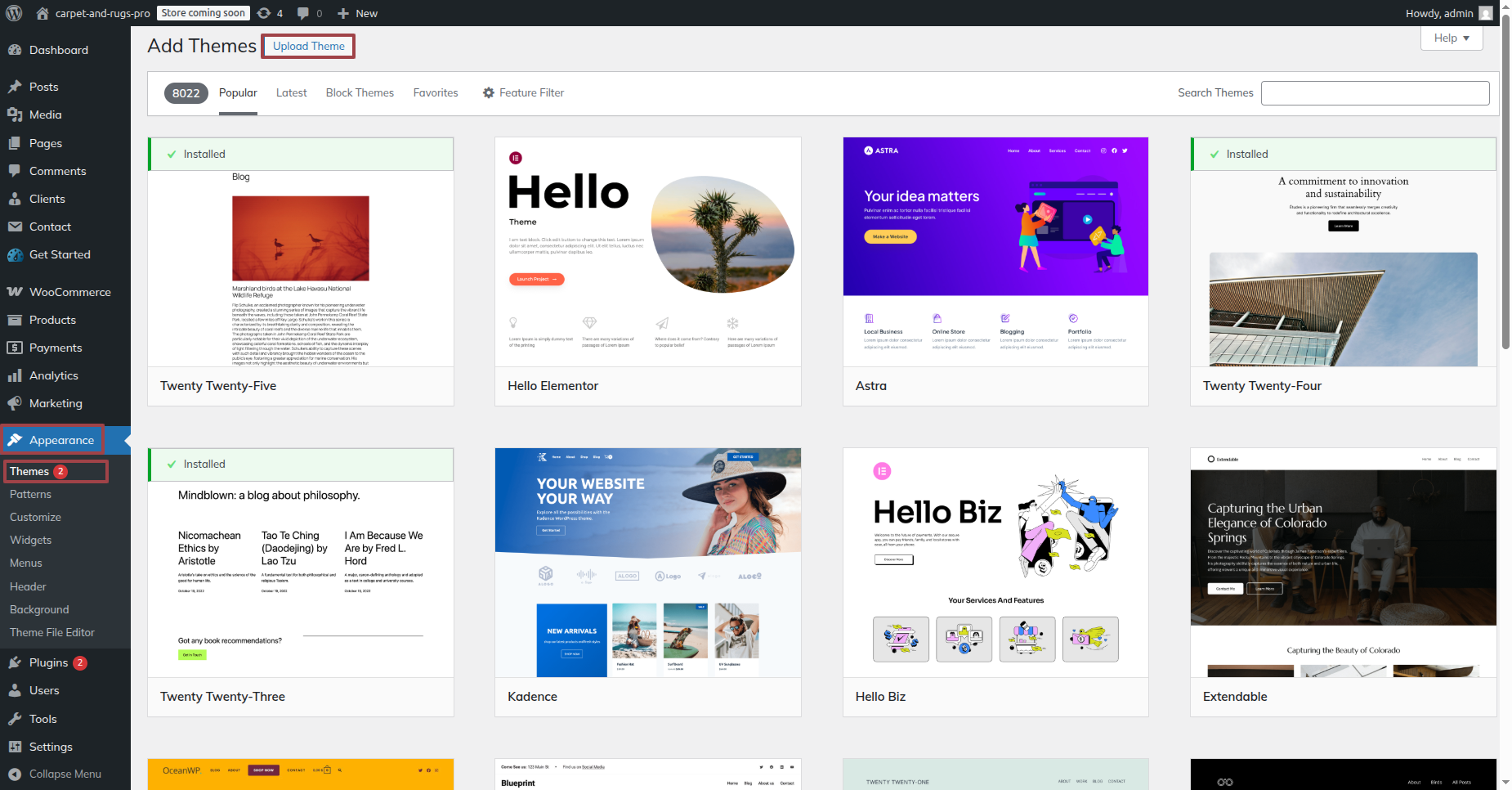Click the Add Themes page heading
1512x790 pixels.
(202, 46)
